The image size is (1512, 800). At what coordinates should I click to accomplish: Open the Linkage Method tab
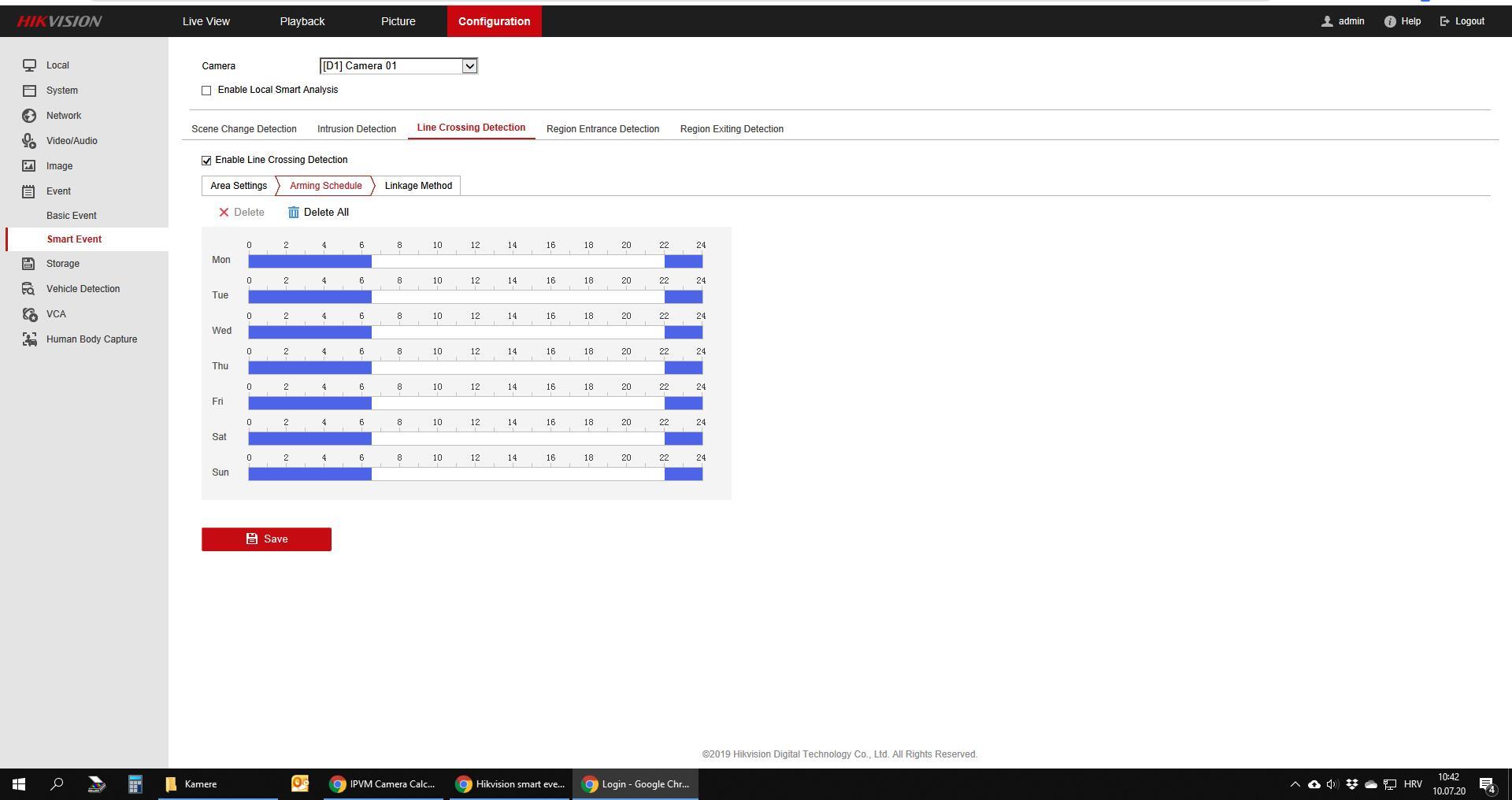[418, 186]
